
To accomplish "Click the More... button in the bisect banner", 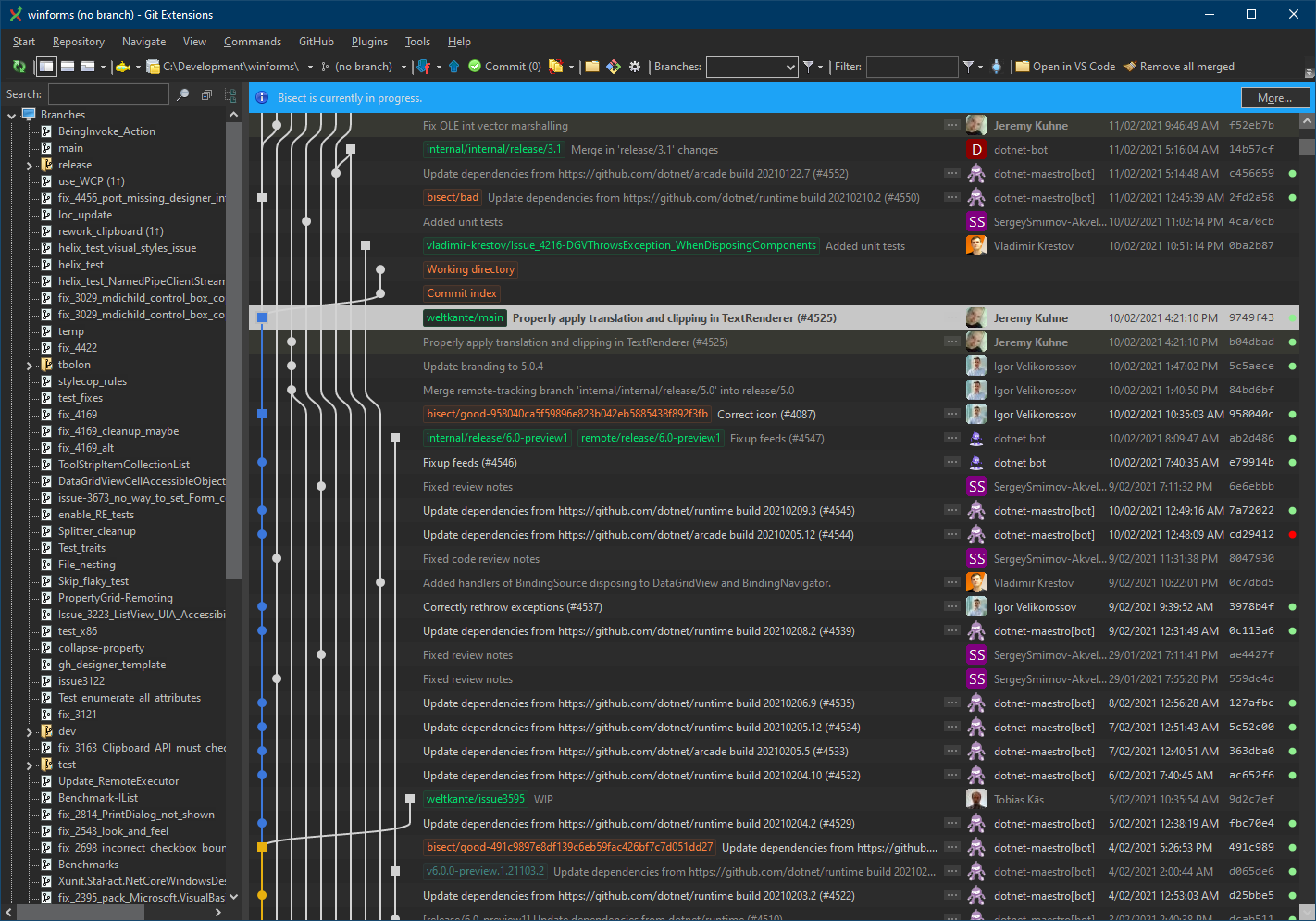I will [x=1275, y=97].
